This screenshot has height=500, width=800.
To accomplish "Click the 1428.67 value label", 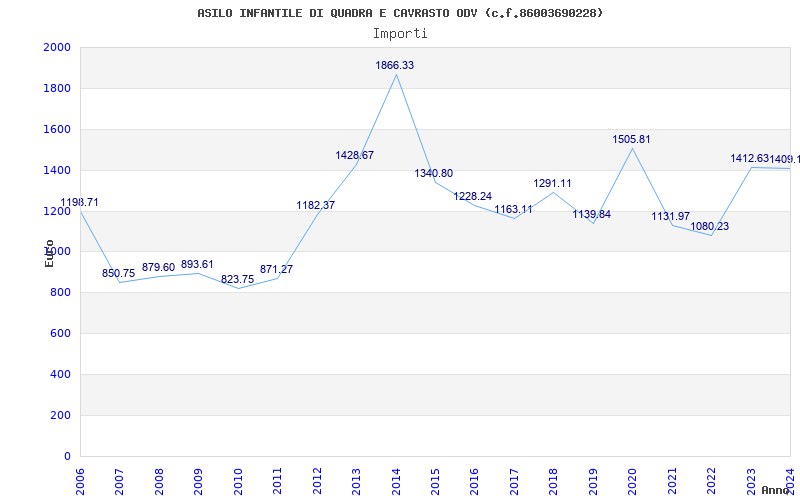I will click(355, 155).
